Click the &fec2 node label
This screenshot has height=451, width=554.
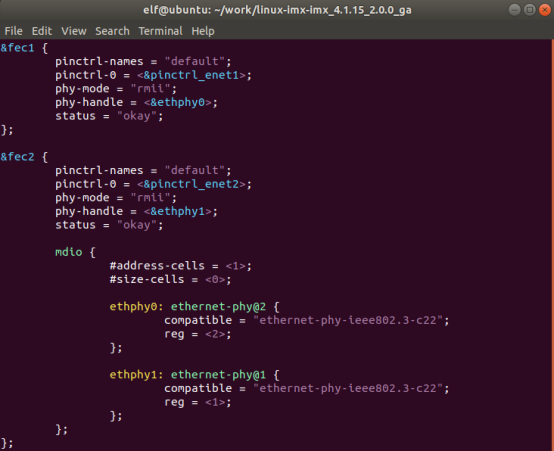pyautogui.click(x=17, y=157)
